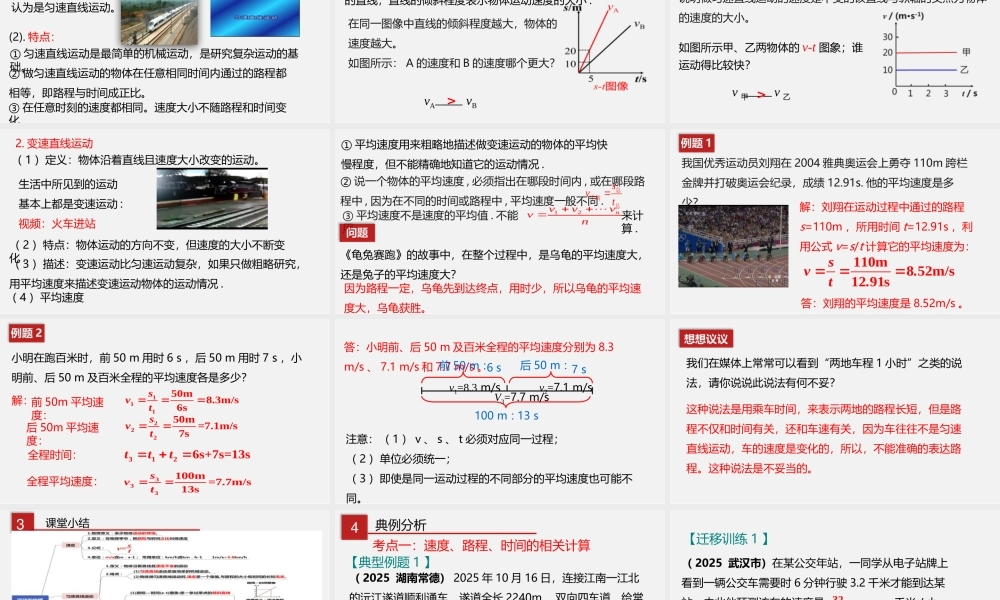Image resolution: width=1000 pixels, height=600 pixels.
Task: Open the 例题 2 slide about 小明 running
Action: pyautogui.click(x=165, y=411)
